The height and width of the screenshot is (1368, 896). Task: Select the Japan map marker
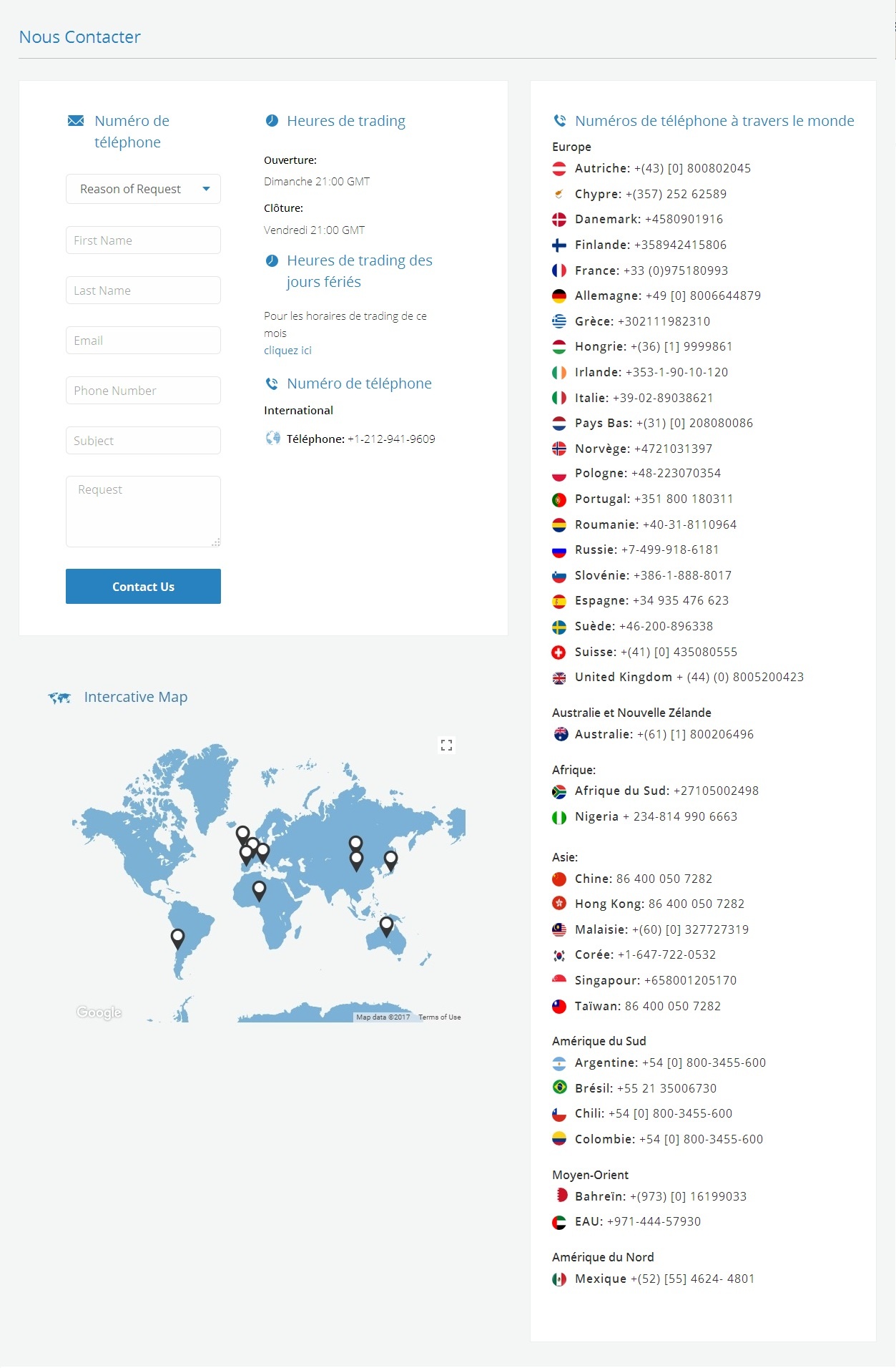tap(390, 859)
